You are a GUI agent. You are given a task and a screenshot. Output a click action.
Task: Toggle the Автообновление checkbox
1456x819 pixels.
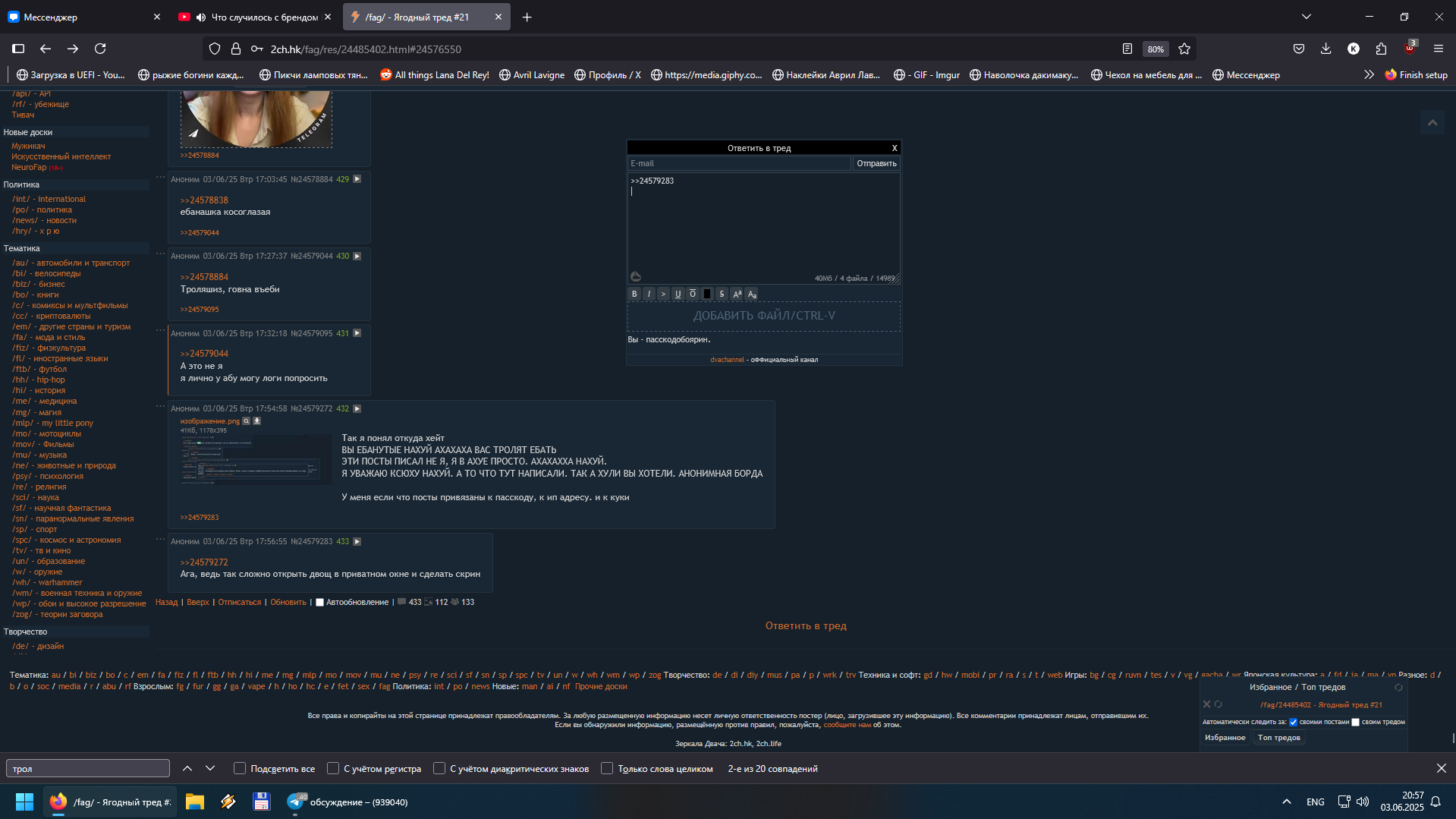(x=319, y=602)
